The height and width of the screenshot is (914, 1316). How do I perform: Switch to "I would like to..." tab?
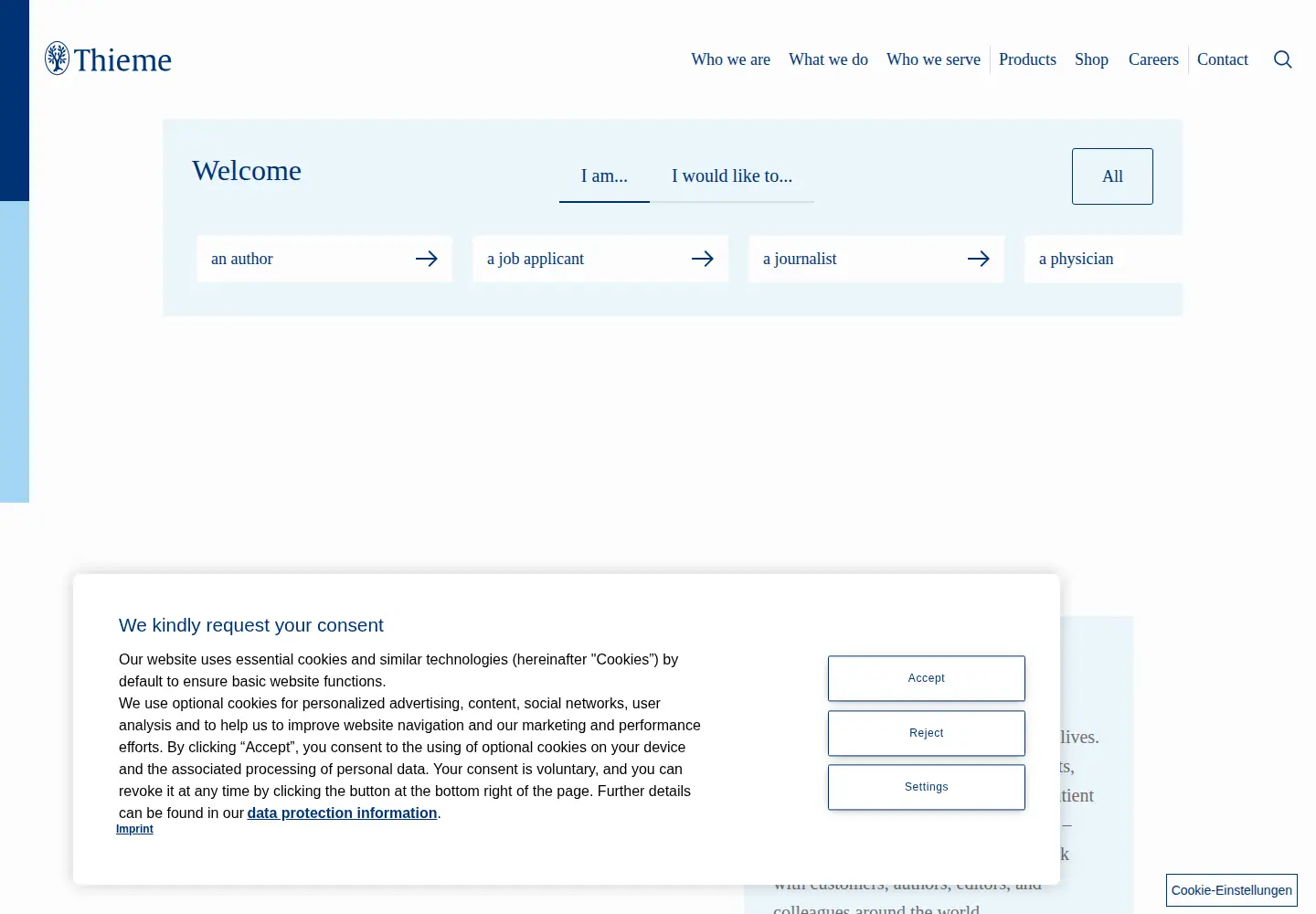(732, 176)
